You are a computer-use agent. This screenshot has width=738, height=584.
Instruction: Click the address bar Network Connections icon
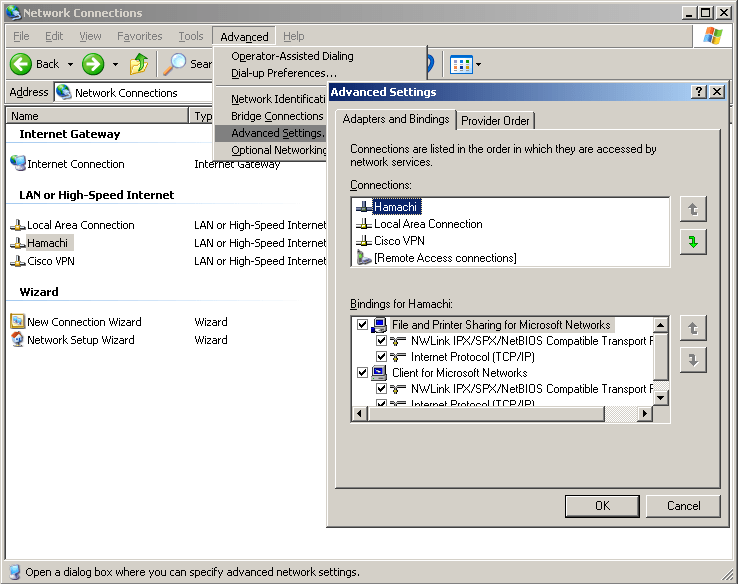tap(64, 92)
